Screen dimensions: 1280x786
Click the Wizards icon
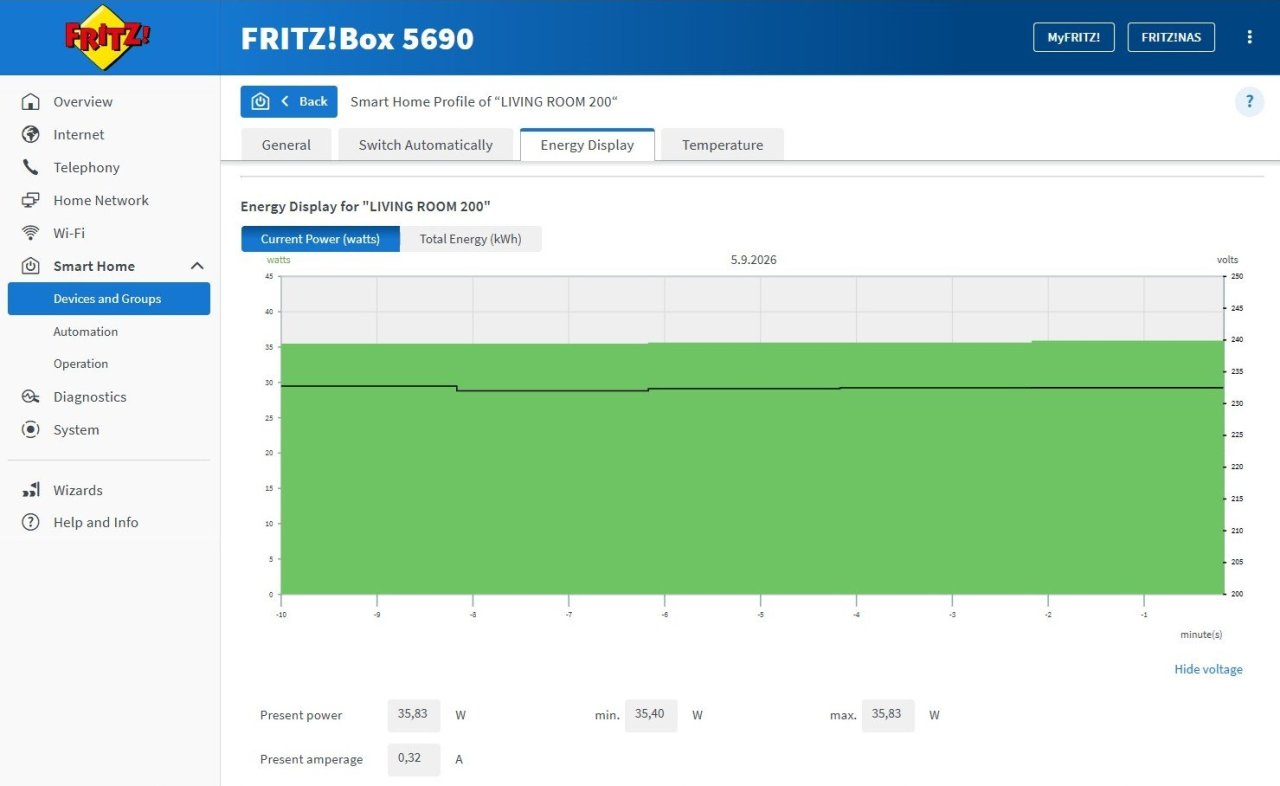31,490
